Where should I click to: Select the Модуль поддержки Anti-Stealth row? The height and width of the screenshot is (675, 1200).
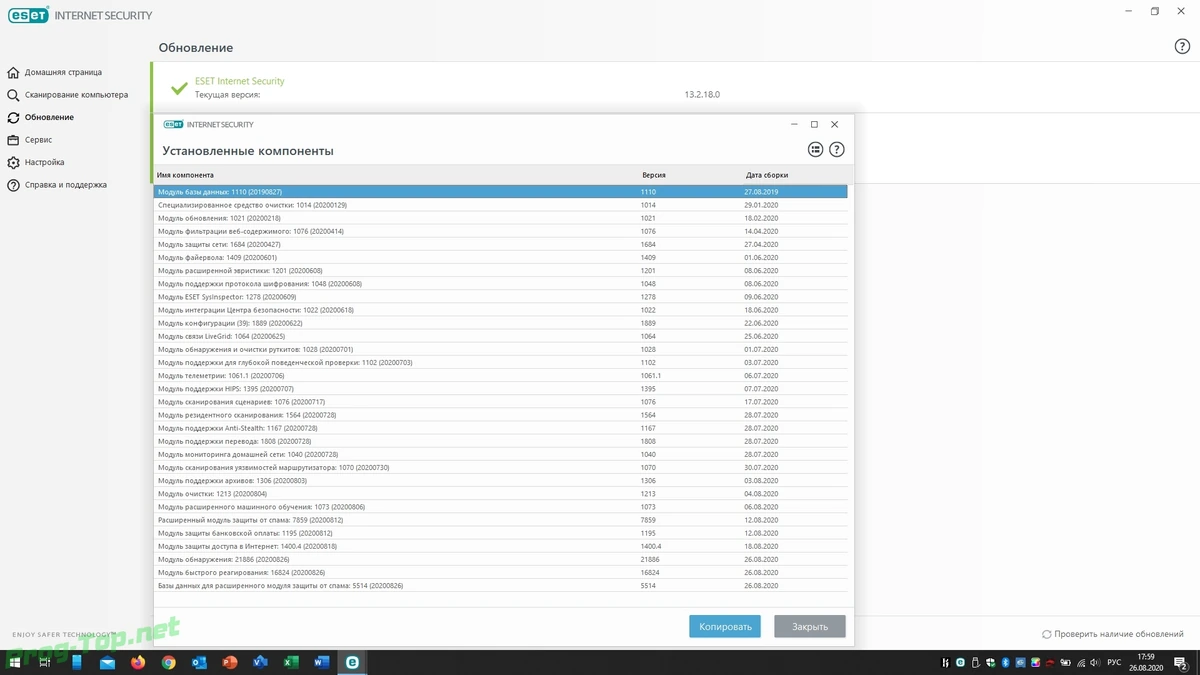point(500,428)
